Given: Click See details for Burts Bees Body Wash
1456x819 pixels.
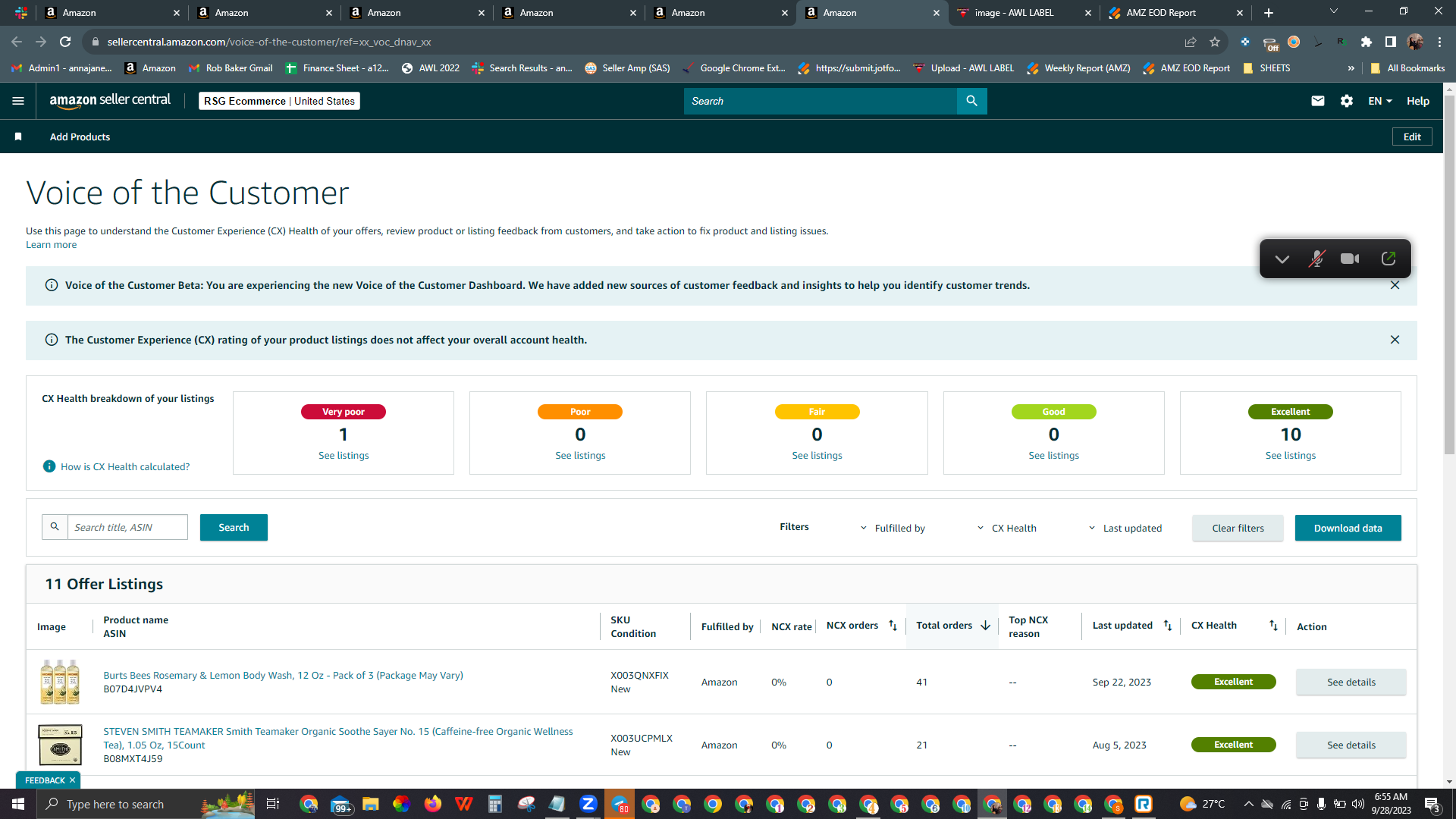Looking at the screenshot, I should click(x=1351, y=682).
